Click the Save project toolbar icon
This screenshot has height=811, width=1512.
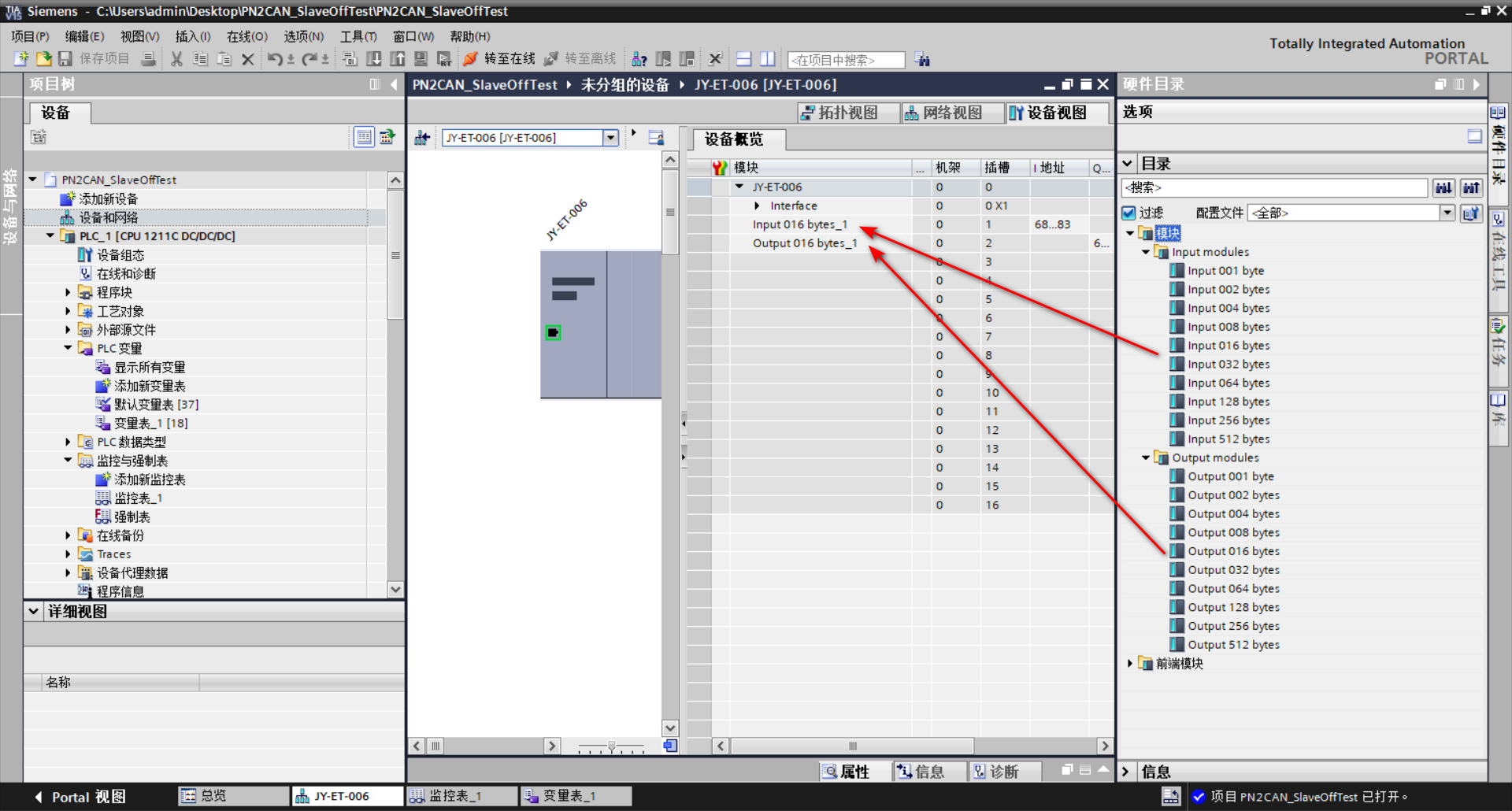[x=65, y=59]
